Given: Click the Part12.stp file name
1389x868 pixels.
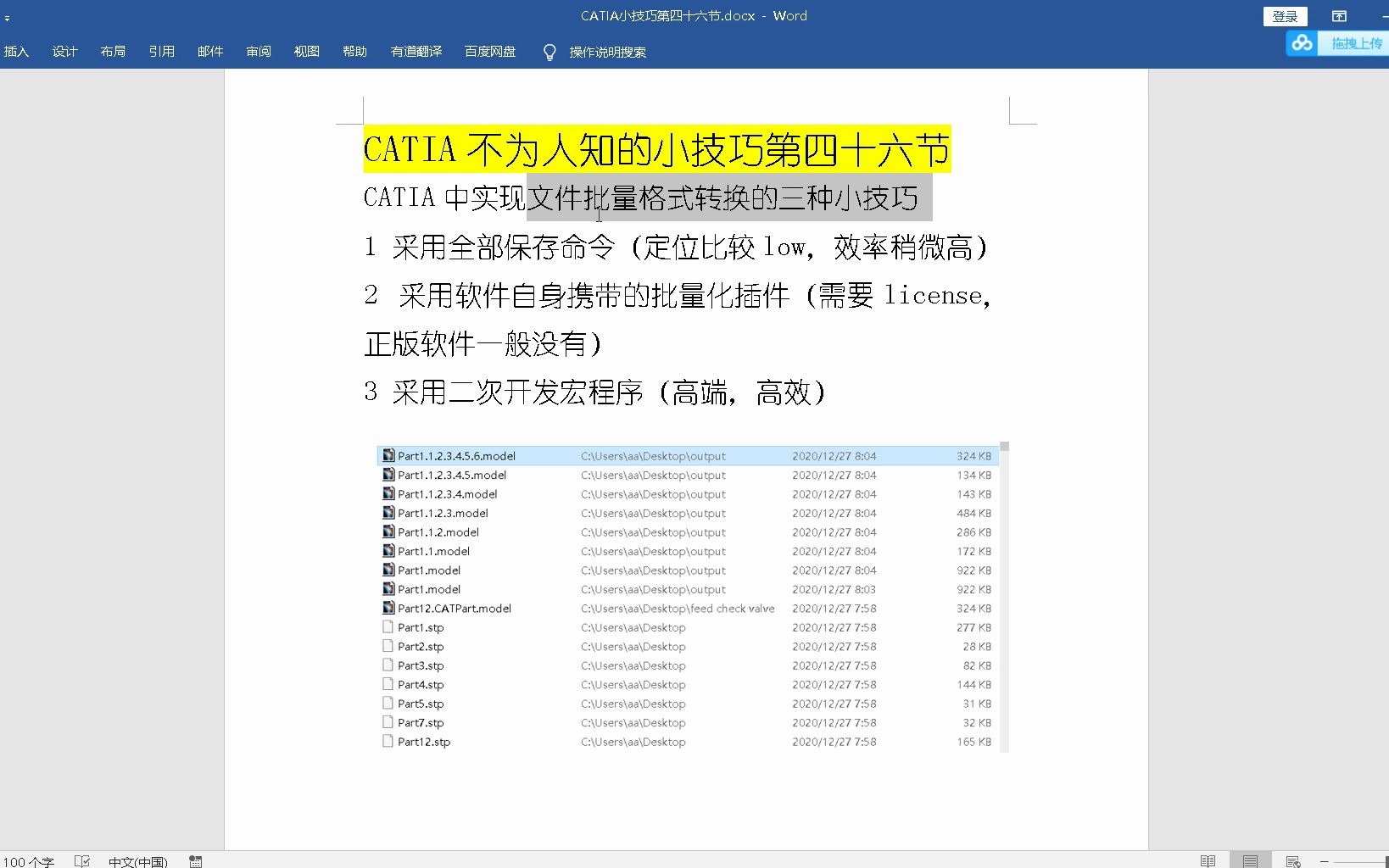Looking at the screenshot, I should click(x=424, y=742).
